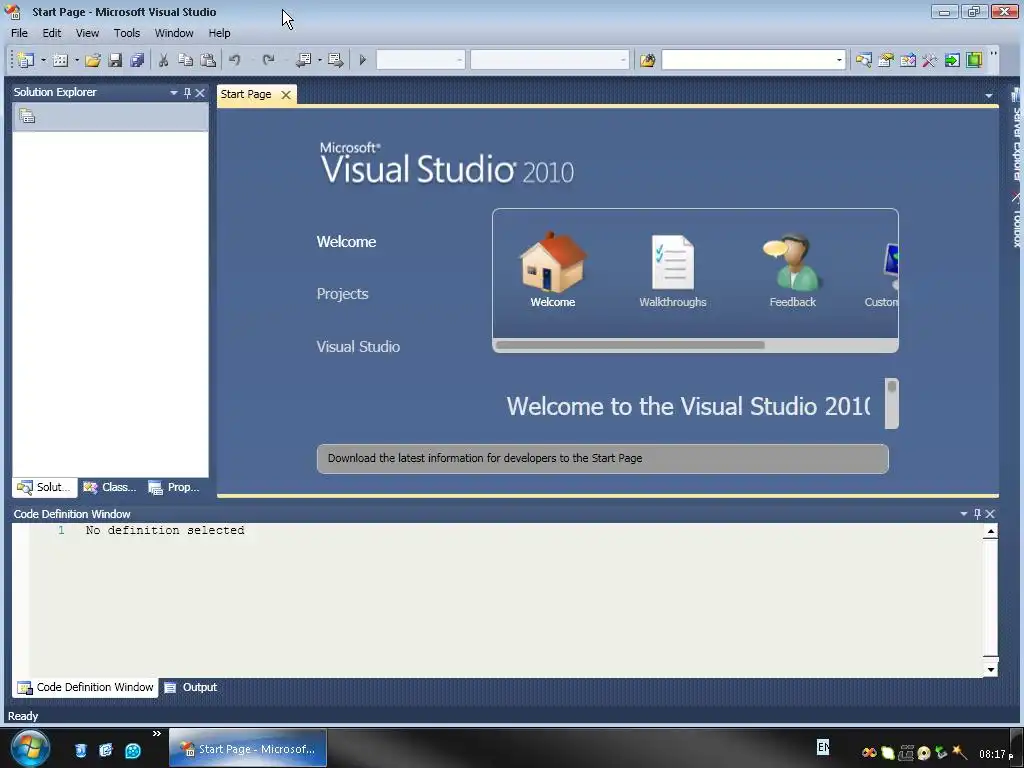Open the File menu
This screenshot has width=1024, height=768.
[19, 33]
